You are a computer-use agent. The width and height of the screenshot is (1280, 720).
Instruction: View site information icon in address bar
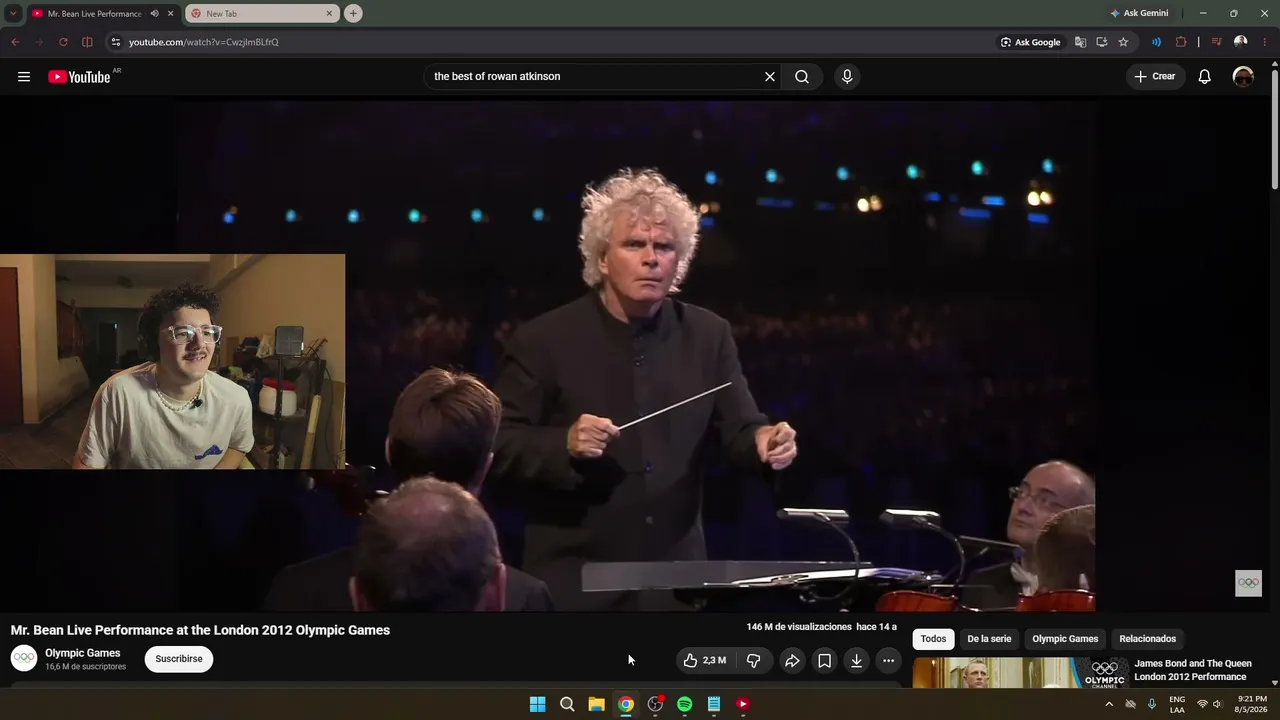tap(115, 42)
